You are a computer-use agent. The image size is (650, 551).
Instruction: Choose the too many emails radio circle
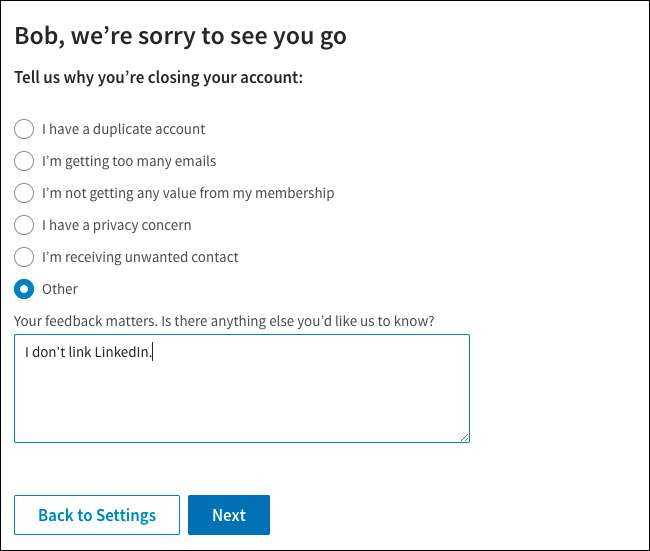[24, 161]
